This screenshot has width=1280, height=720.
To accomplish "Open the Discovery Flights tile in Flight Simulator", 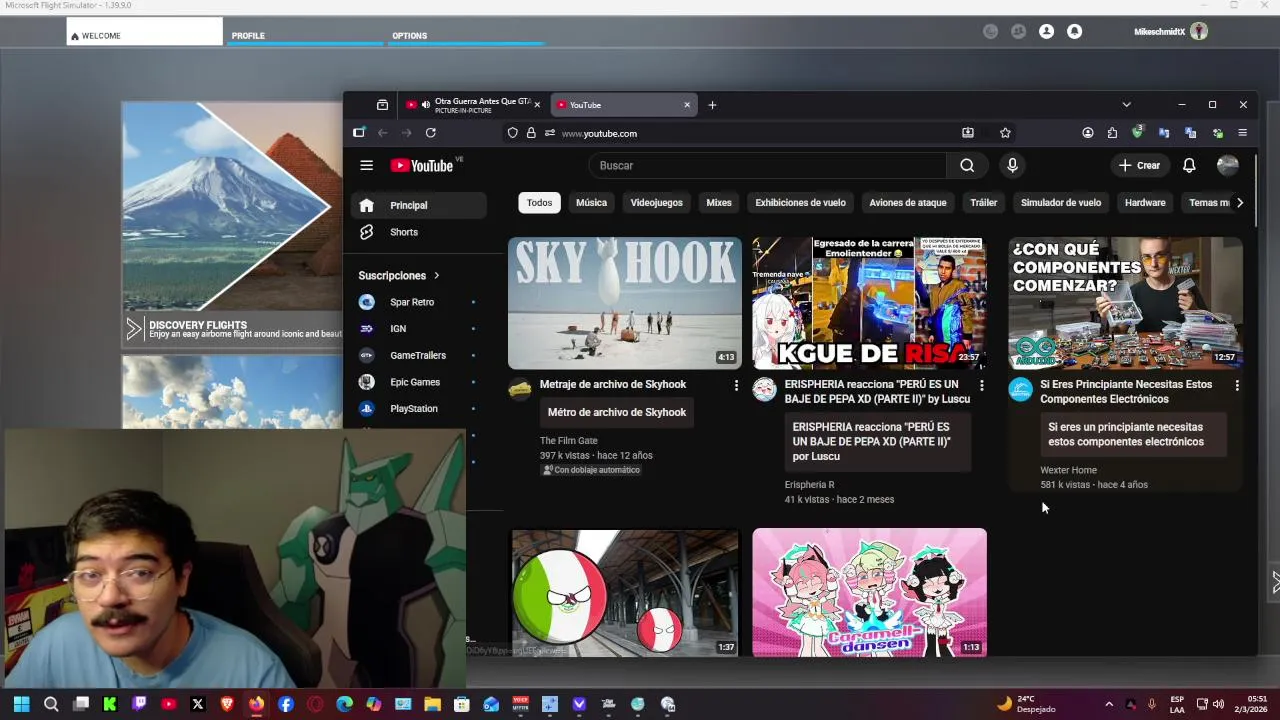I will [x=232, y=225].
